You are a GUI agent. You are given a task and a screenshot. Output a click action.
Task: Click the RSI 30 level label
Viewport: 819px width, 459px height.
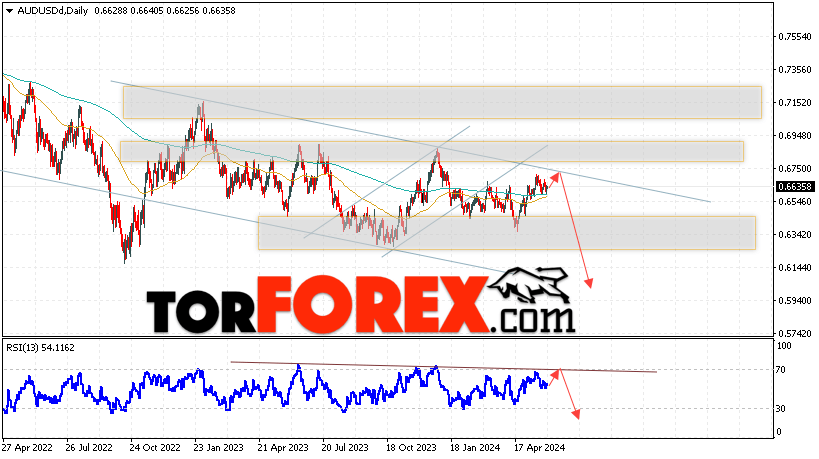(x=781, y=408)
